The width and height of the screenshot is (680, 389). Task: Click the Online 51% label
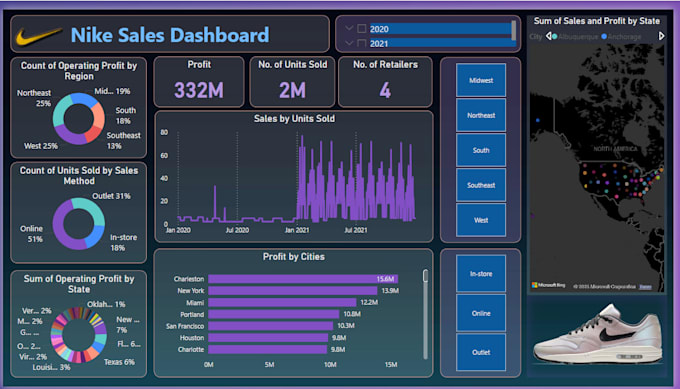click(32, 234)
